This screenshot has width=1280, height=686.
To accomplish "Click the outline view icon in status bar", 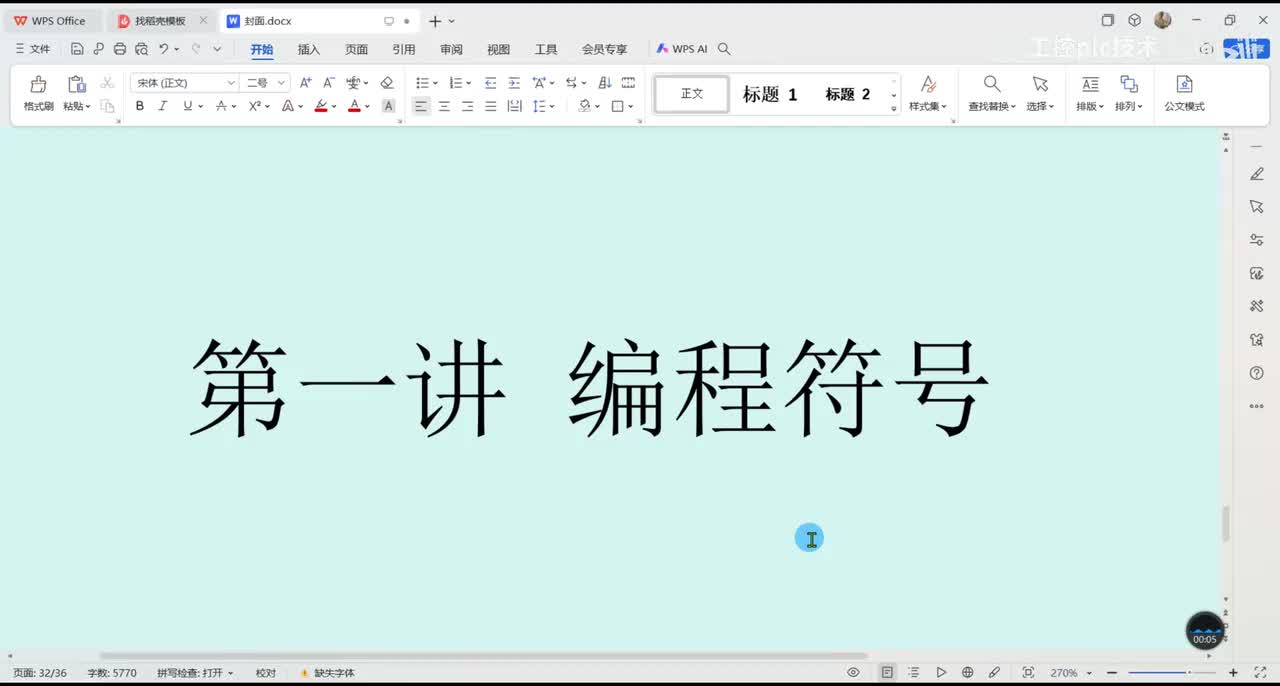I will 913,673.
